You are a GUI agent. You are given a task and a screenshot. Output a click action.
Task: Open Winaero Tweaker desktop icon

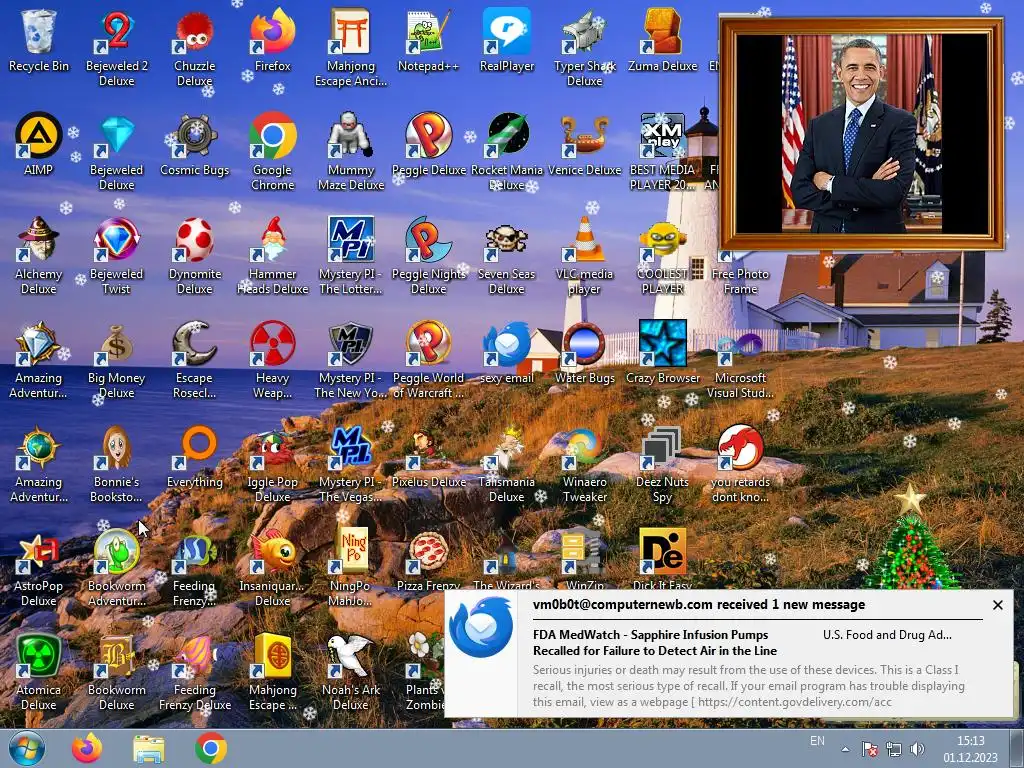click(x=584, y=464)
